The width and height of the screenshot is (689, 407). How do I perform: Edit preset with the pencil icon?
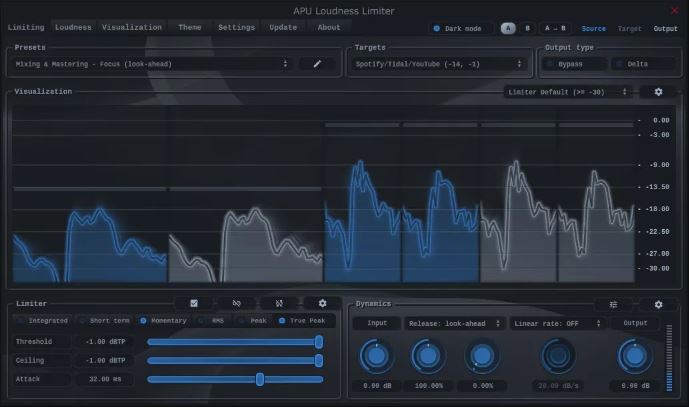click(x=317, y=64)
